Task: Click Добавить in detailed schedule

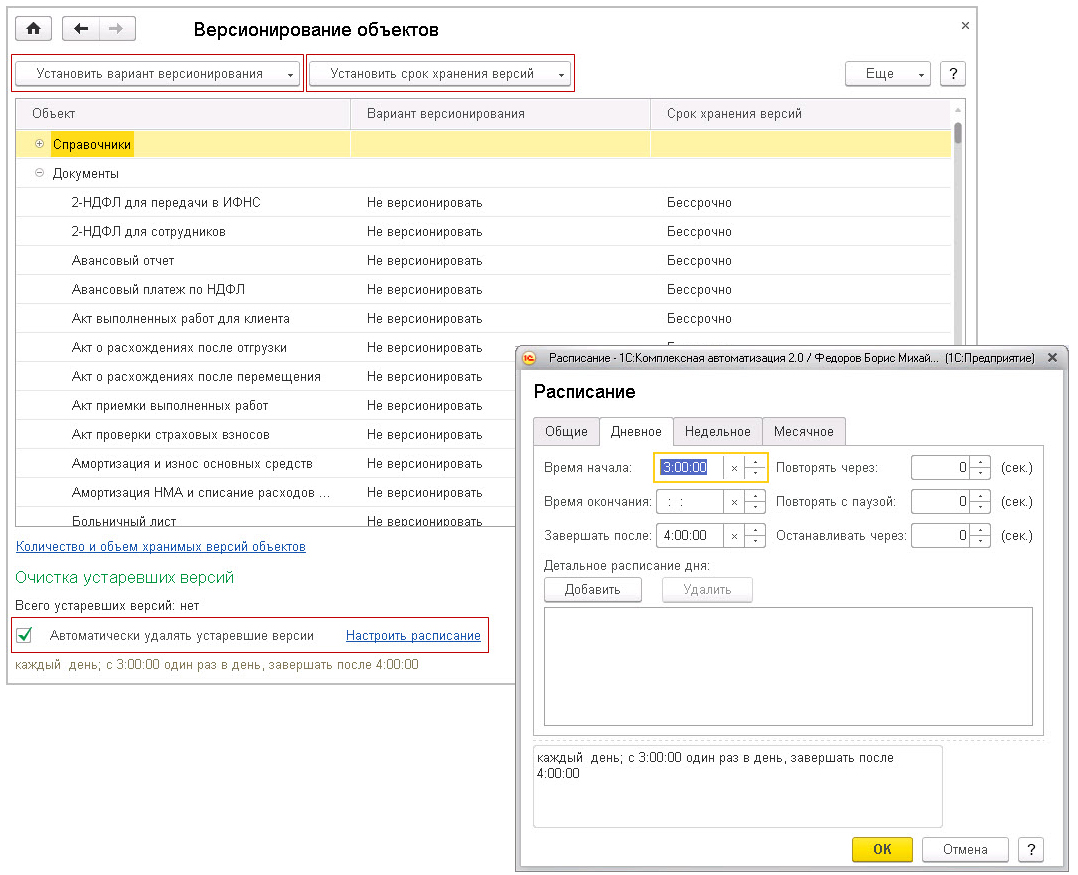Action: 593,590
